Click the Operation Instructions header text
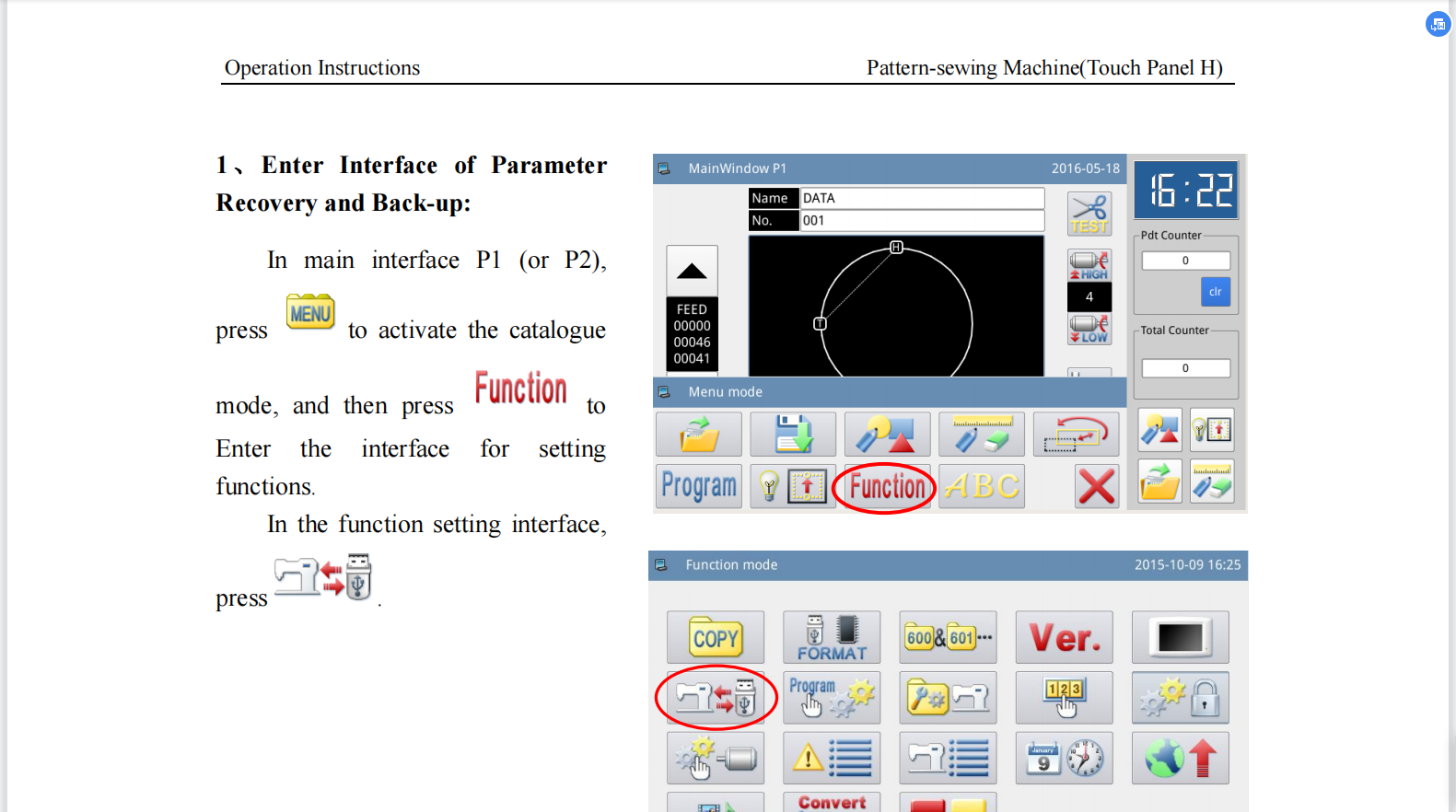This screenshot has width=1456, height=812. [322, 68]
